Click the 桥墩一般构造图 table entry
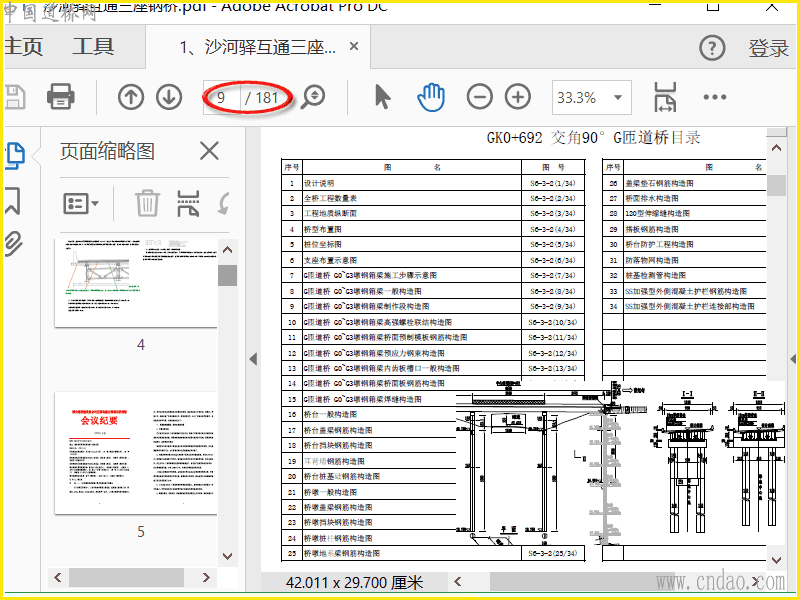The height and width of the screenshot is (600, 800). coord(331,492)
